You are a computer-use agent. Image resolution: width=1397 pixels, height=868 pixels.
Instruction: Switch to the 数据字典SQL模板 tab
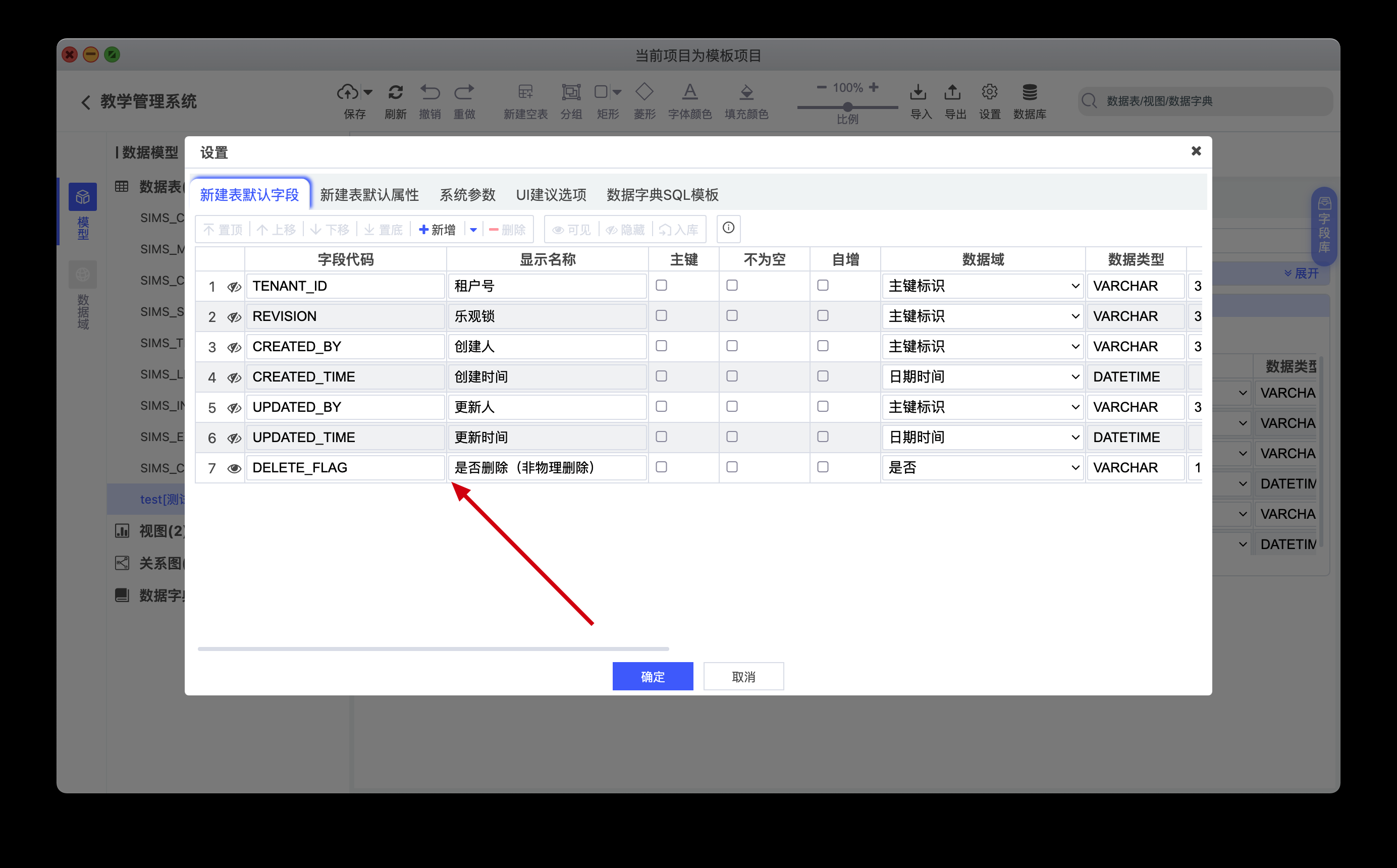click(x=662, y=195)
